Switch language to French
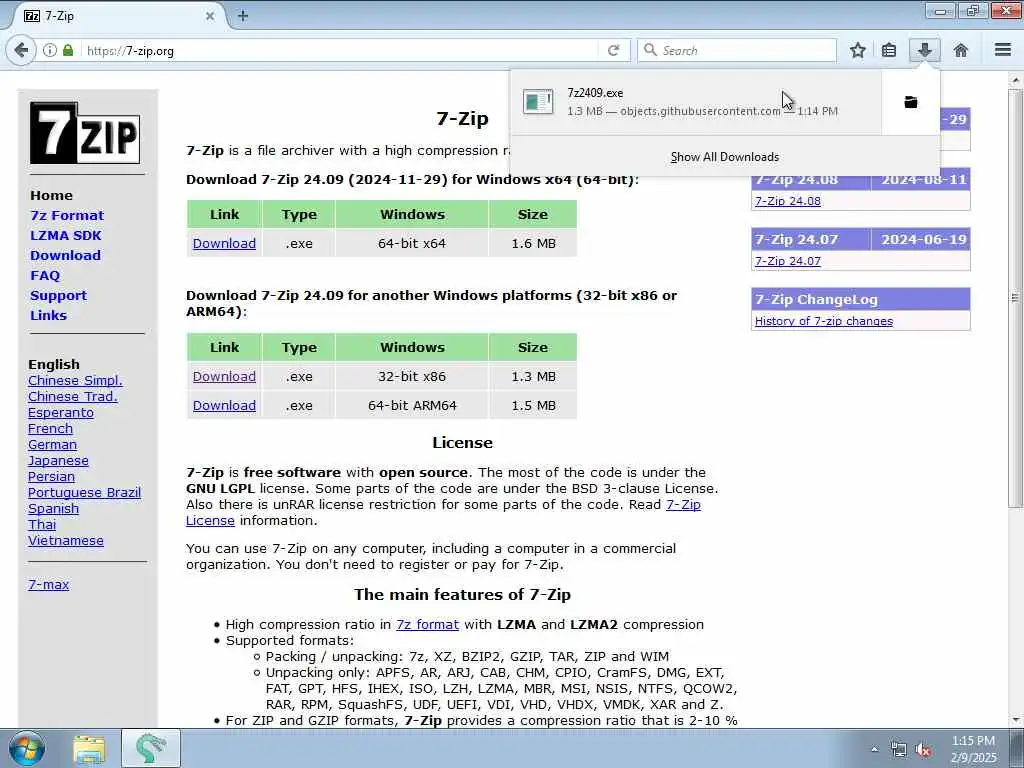 (50, 428)
